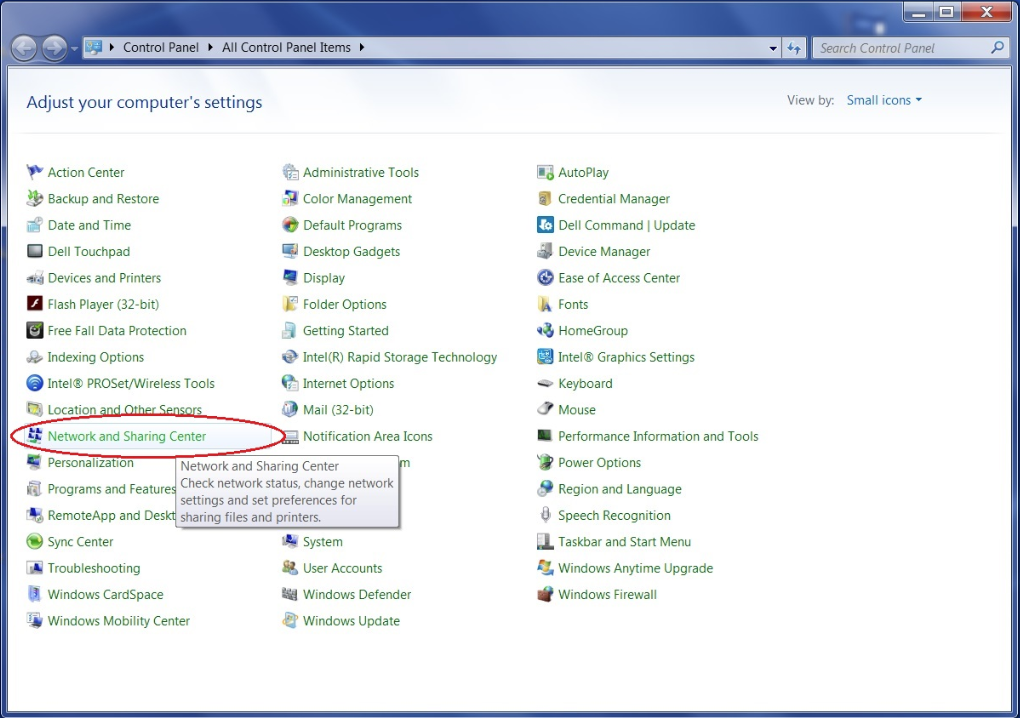Open the Date and Time clock icon
The height and width of the screenshot is (718, 1020).
point(34,225)
